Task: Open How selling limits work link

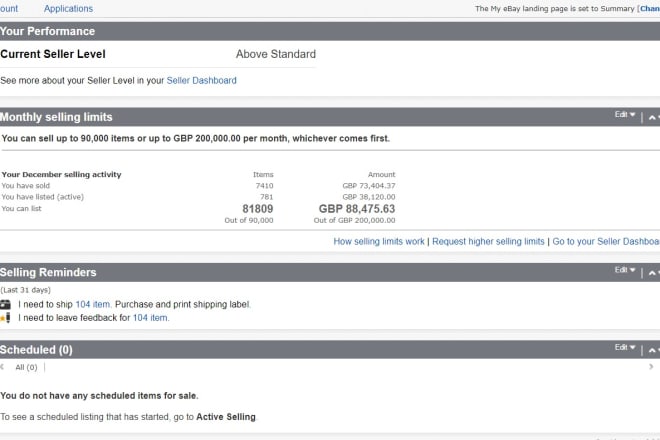Action: coord(379,241)
